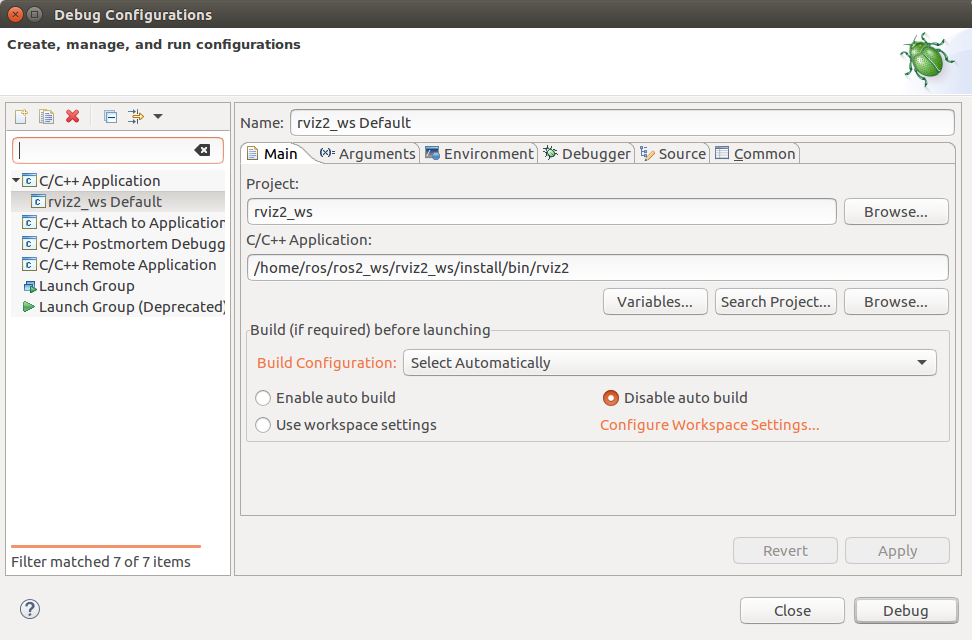
Task: Open the filter options dropdown arrow
Action: pyautogui.click(x=158, y=117)
